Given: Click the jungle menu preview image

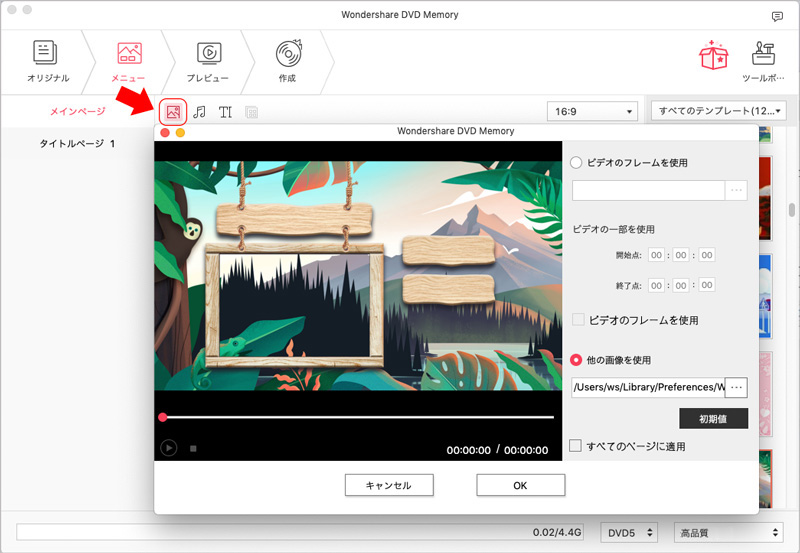Looking at the screenshot, I should (x=358, y=275).
